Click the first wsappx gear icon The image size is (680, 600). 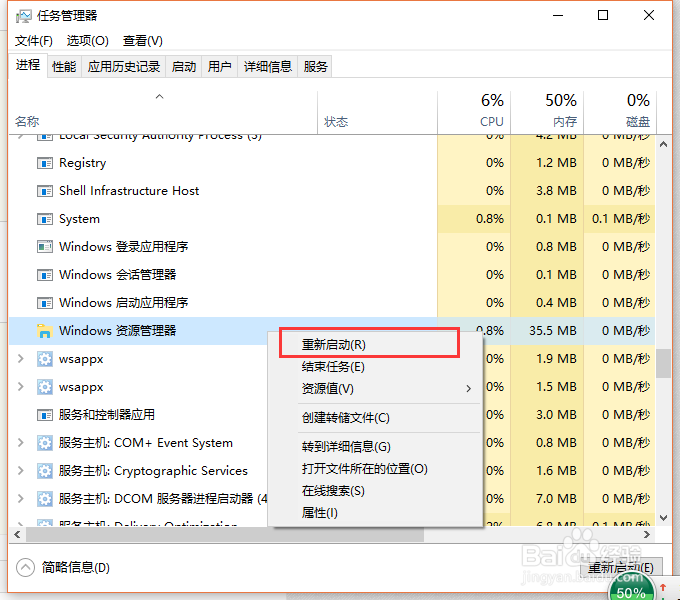coord(45,359)
